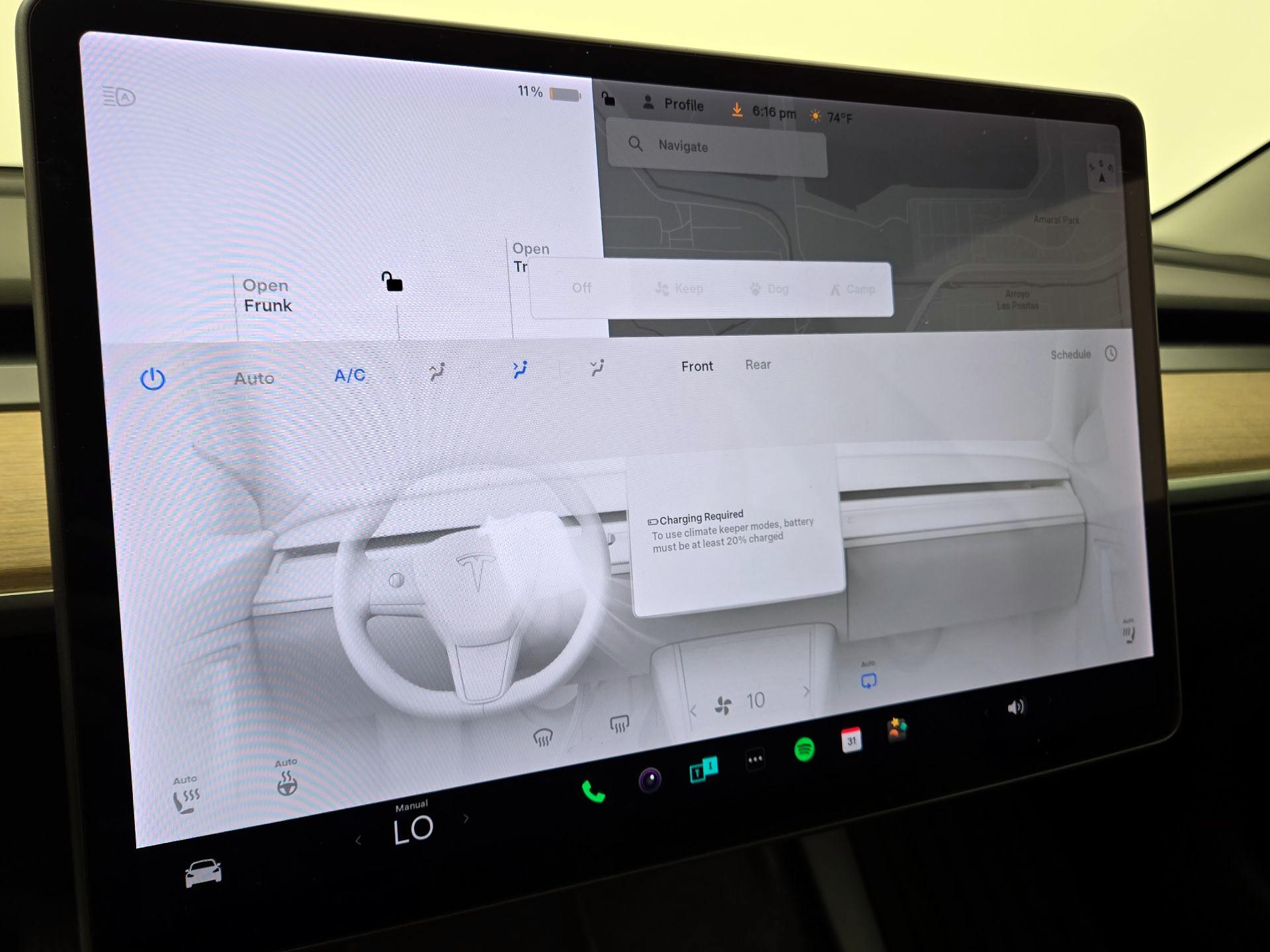Viewport: 1270px width, 952px height.
Task: Select foot-level airflow vent icon
Action: (597, 368)
